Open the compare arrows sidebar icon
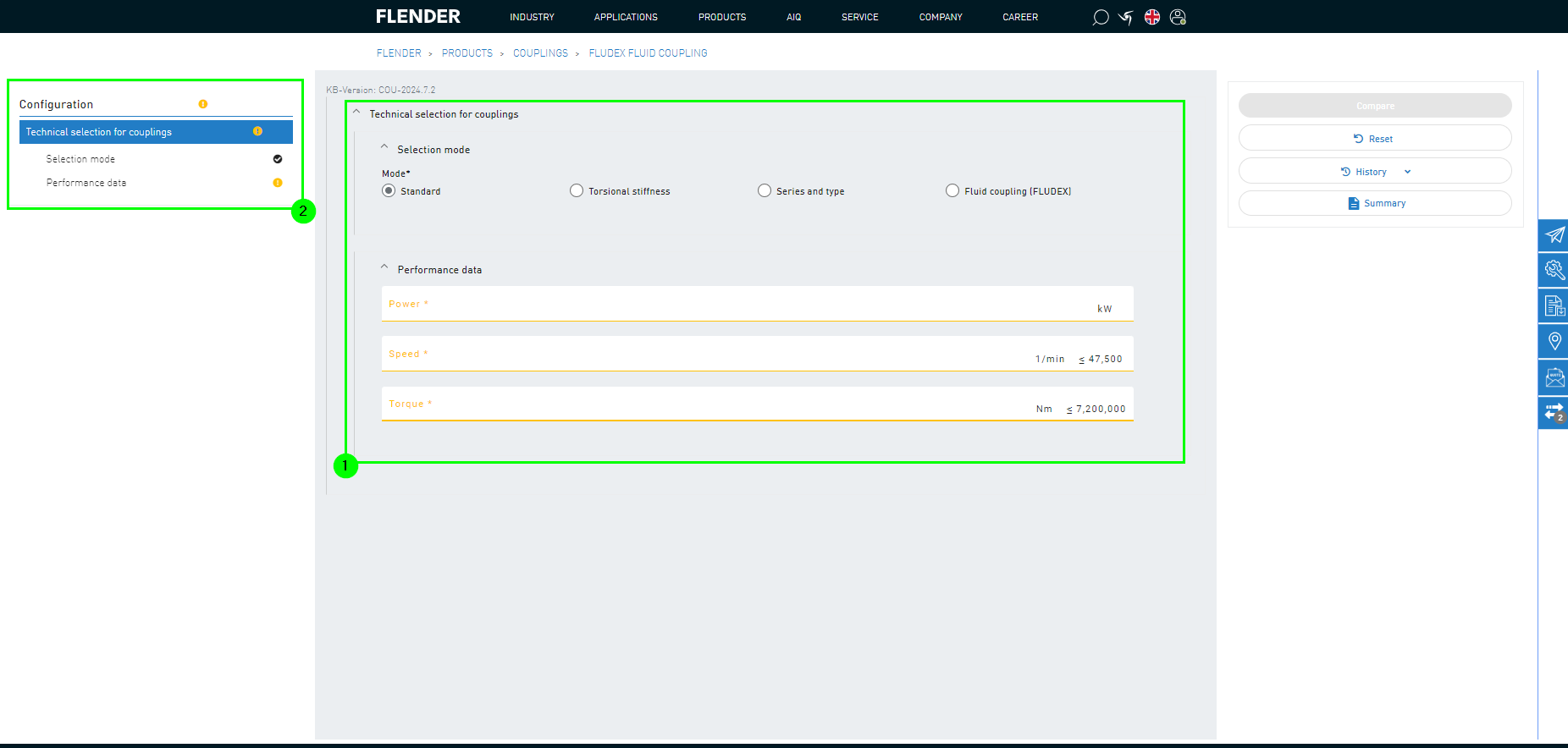Viewport: 1568px width, 748px height. point(1554,413)
